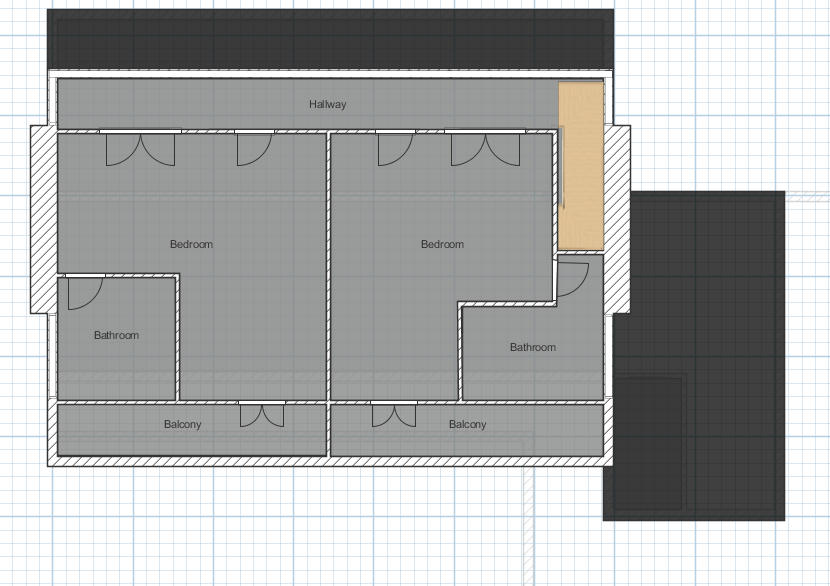Click the left balcony double door
The height and width of the screenshot is (586, 830).
[x=261, y=413]
